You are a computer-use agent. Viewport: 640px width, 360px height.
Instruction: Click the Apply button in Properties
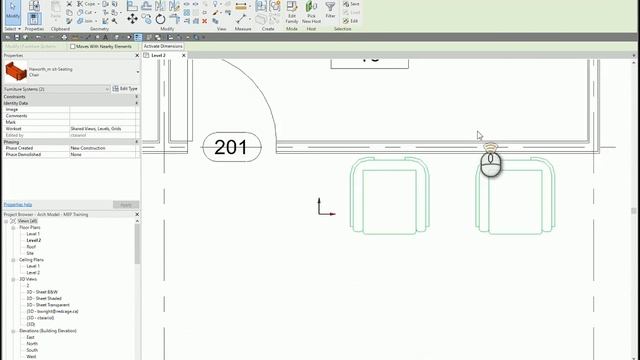pyautogui.click(x=126, y=204)
